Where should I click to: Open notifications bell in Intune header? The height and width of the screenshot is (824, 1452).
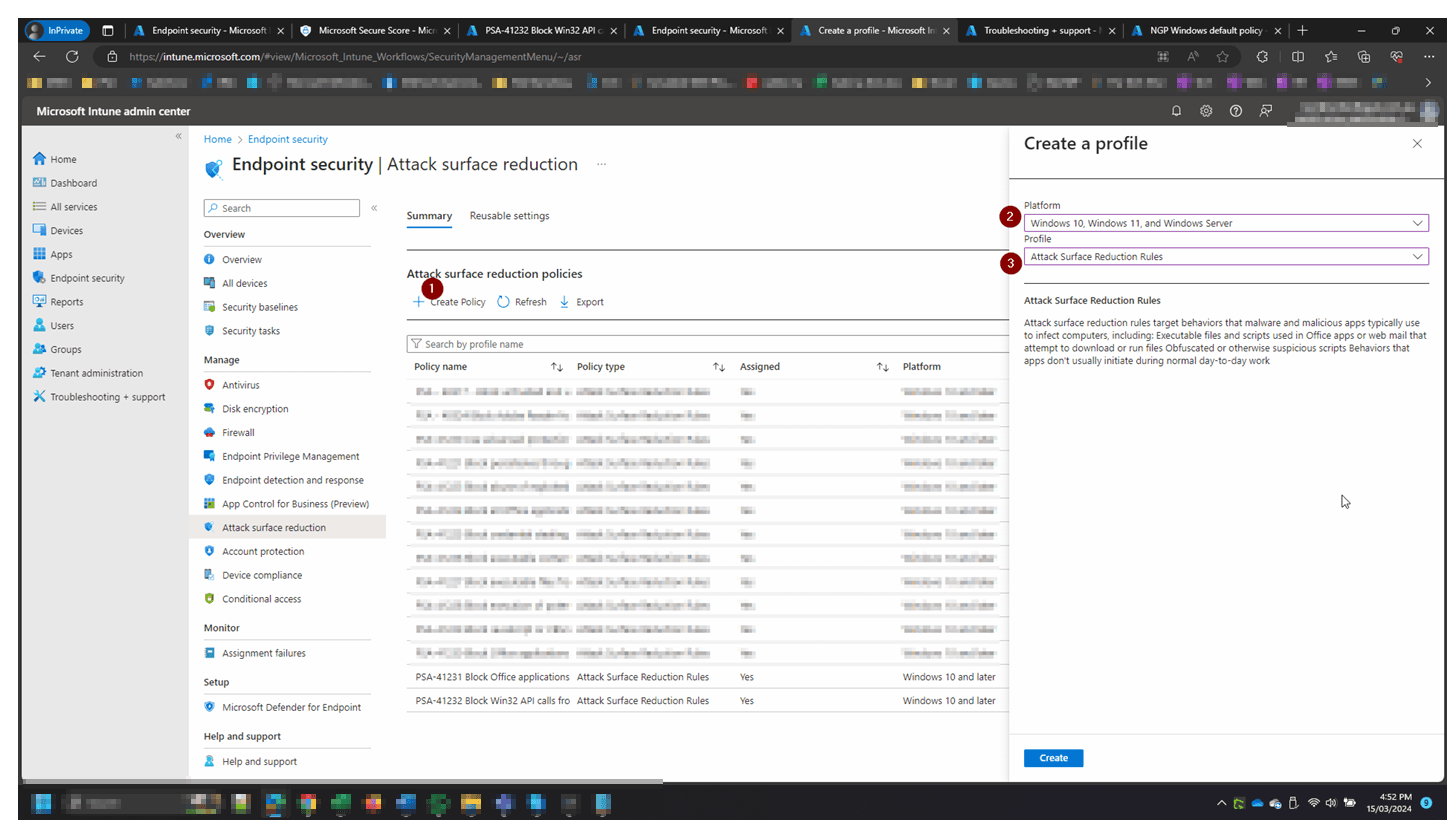(1177, 111)
